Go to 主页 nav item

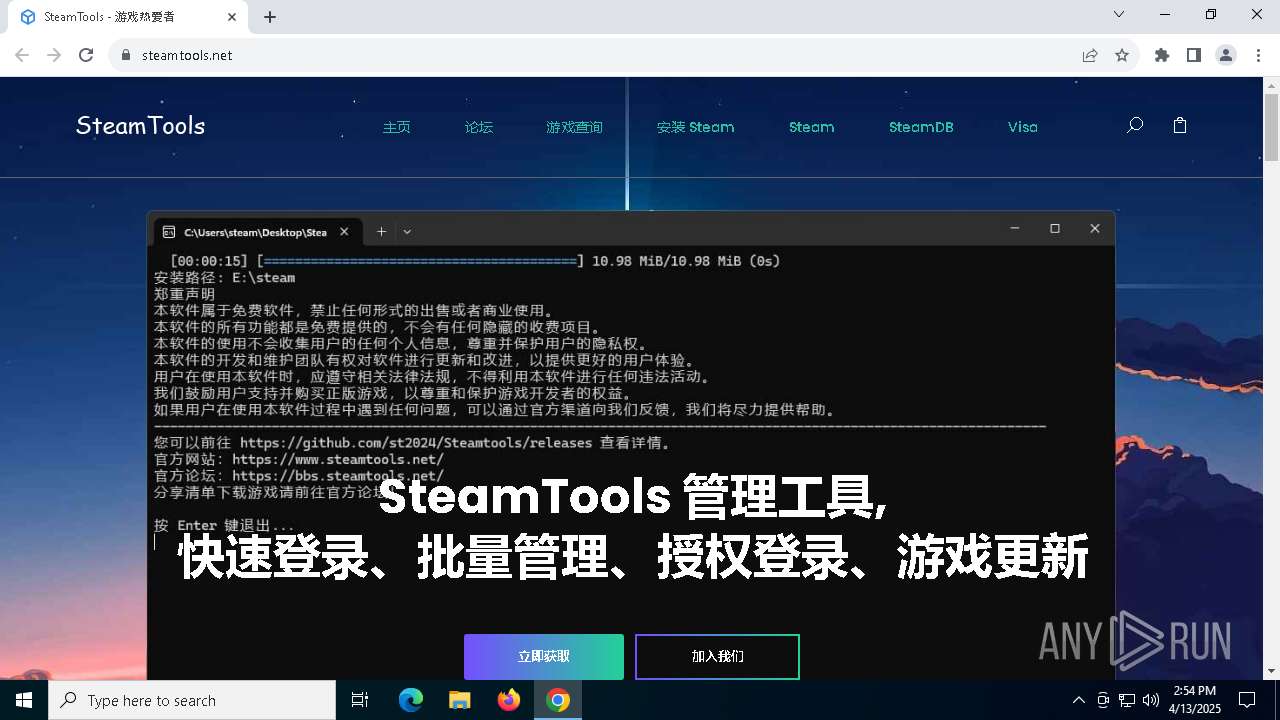(x=397, y=127)
